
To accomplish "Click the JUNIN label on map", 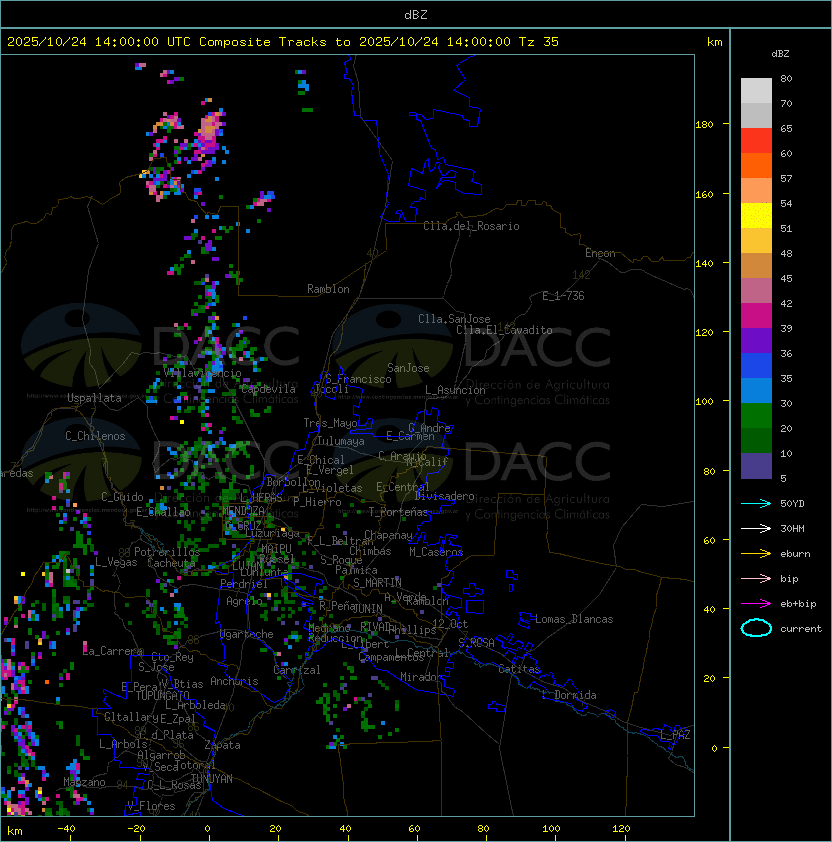I will [367, 608].
